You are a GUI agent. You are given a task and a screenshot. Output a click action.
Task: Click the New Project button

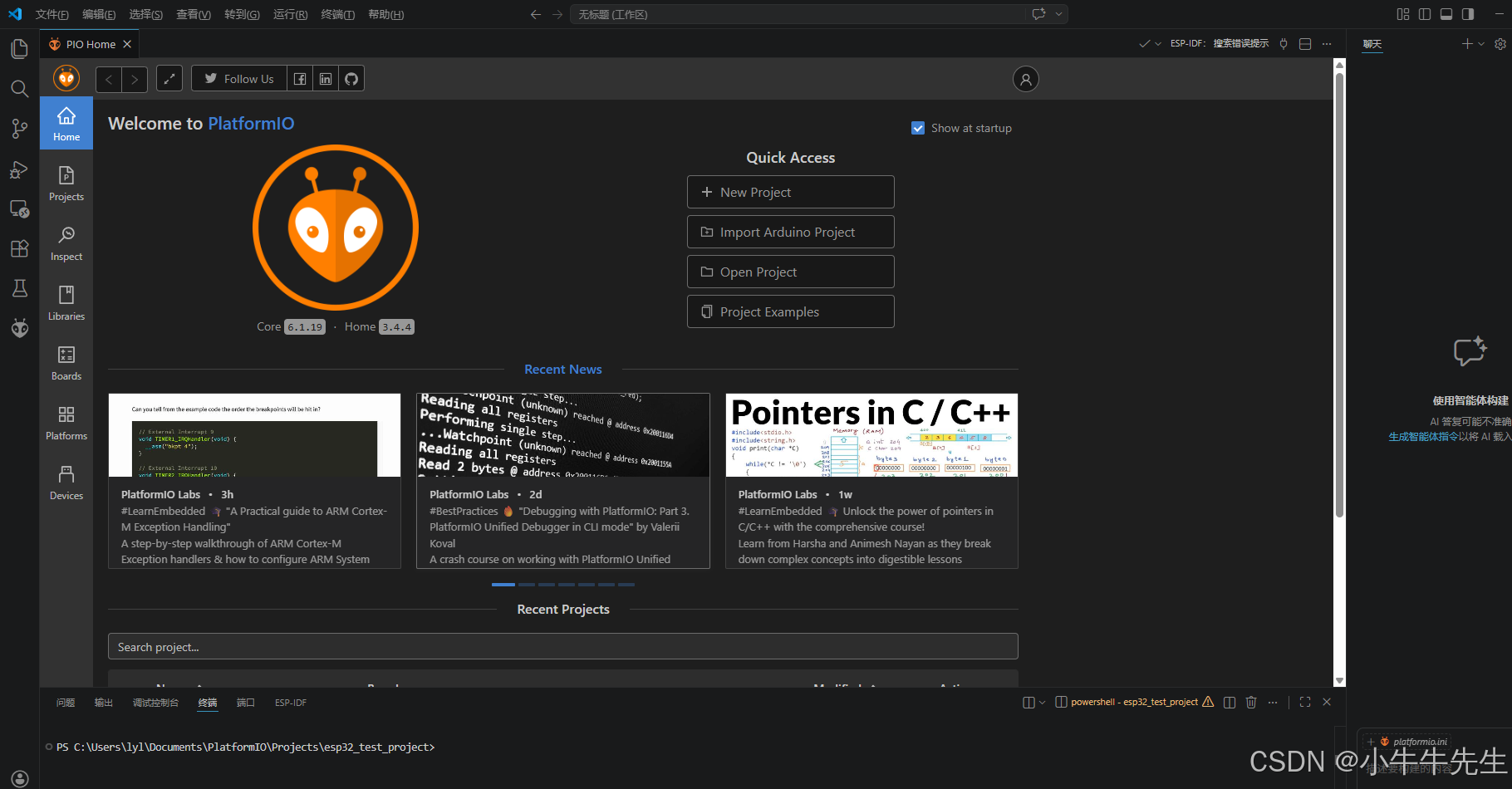click(791, 192)
